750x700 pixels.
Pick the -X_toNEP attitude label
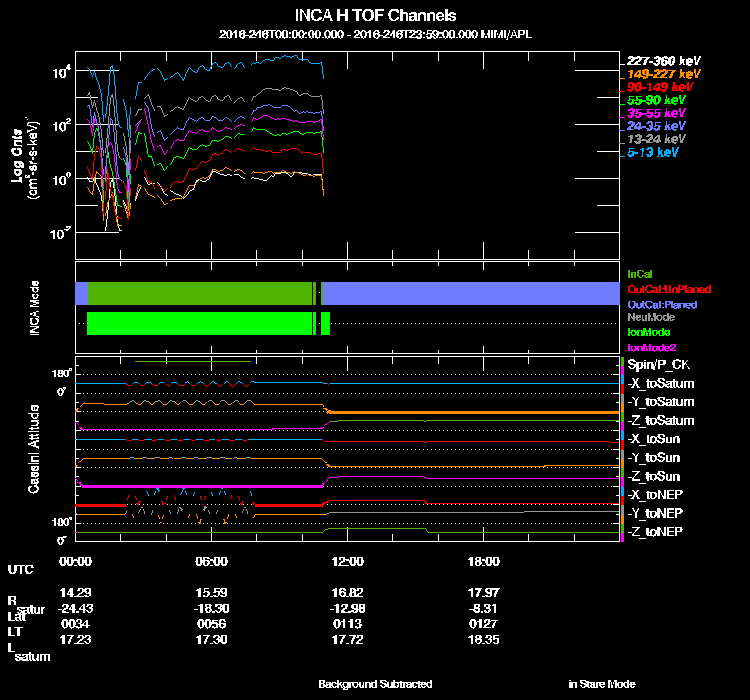tap(655, 495)
